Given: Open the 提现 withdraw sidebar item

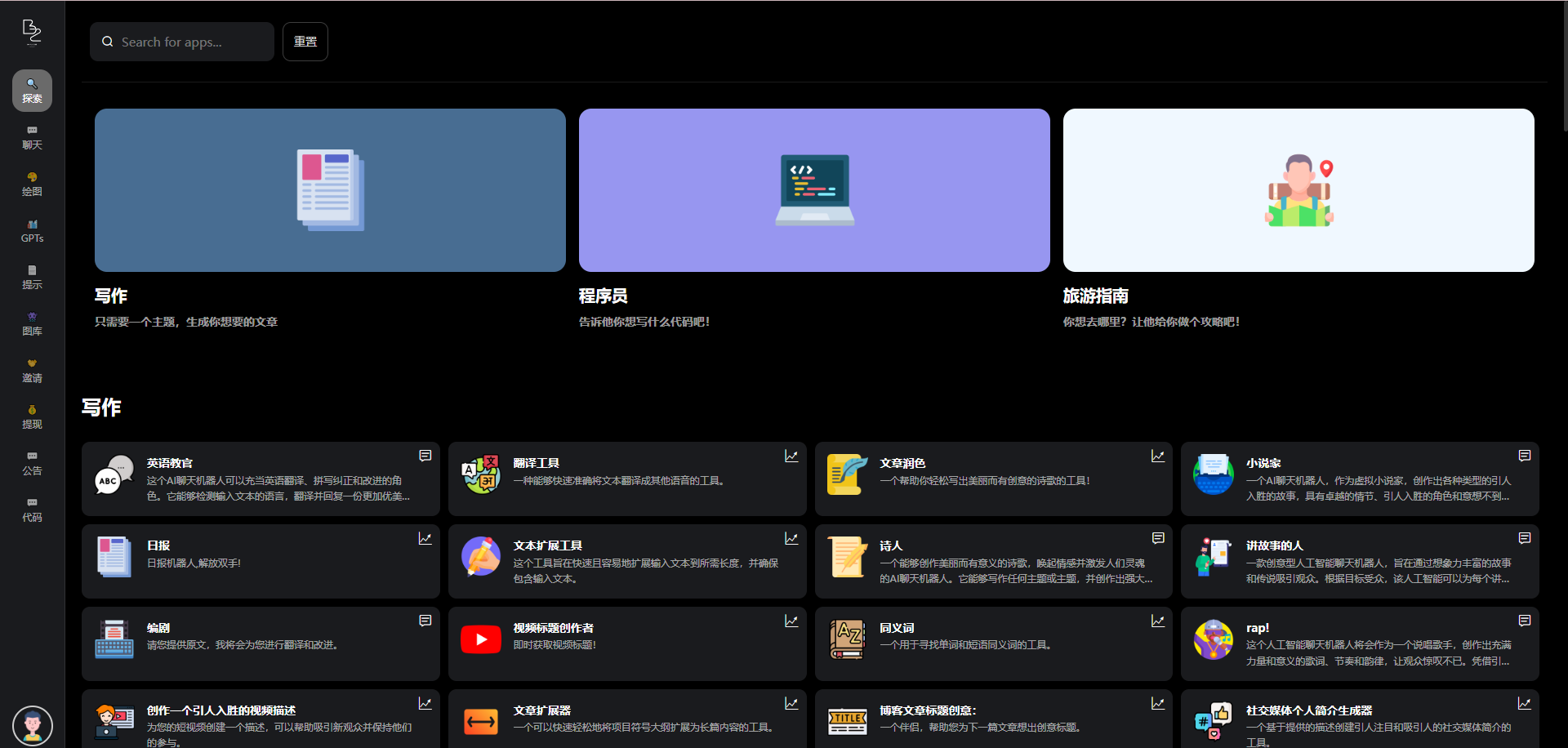Looking at the screenshot, I should 32,416.
